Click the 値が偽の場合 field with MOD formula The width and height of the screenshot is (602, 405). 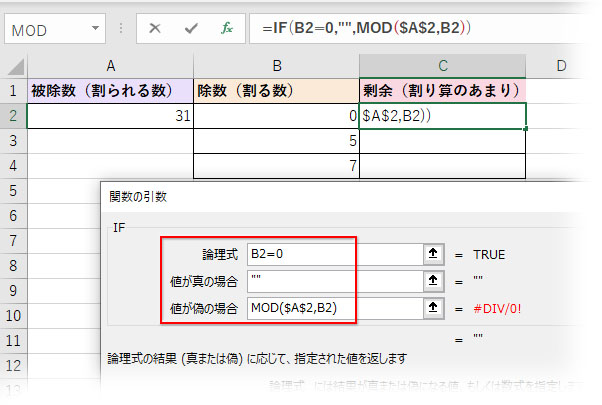point(335,308)
